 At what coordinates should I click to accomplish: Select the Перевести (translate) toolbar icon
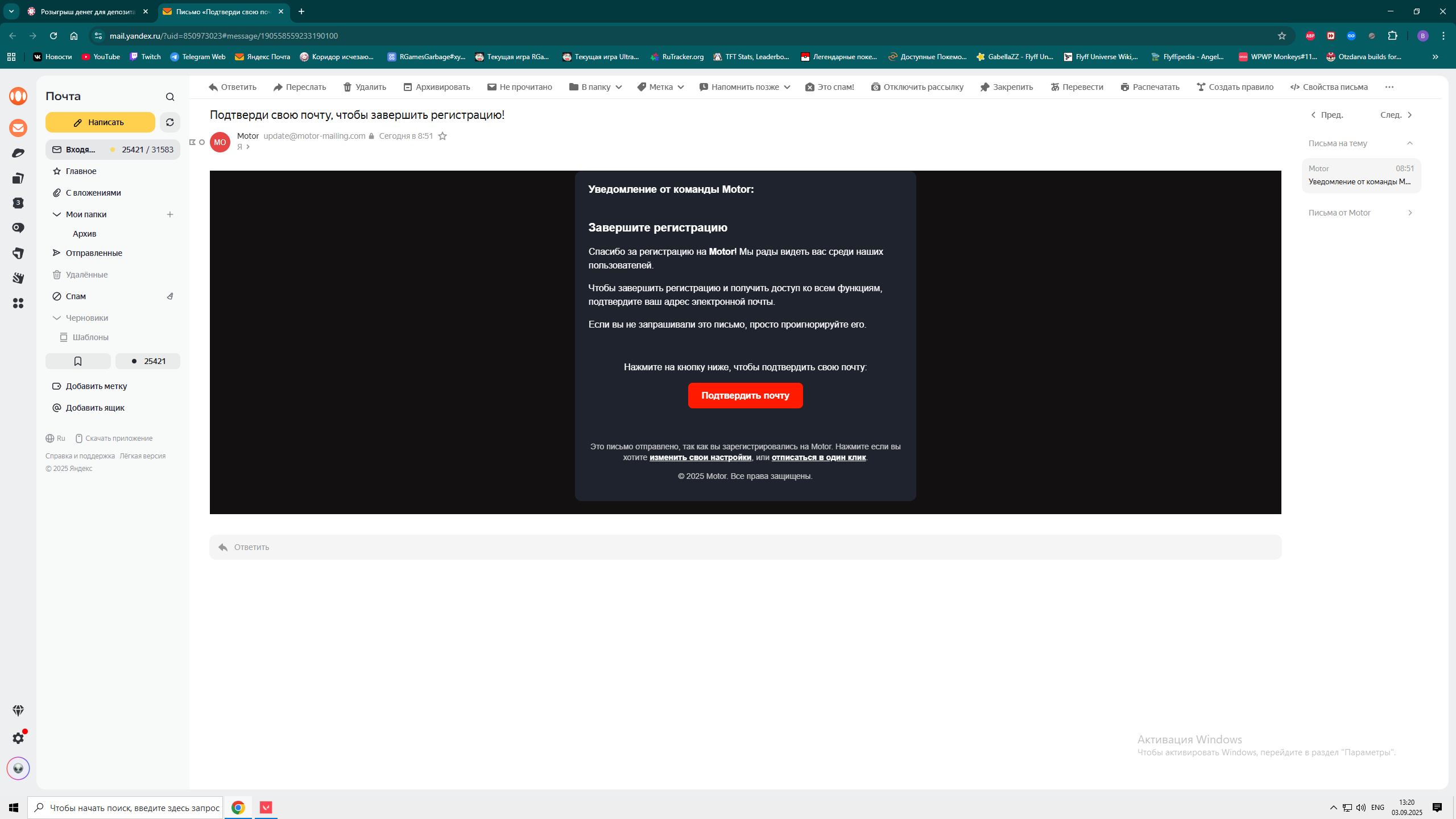tap(1077, 86)
